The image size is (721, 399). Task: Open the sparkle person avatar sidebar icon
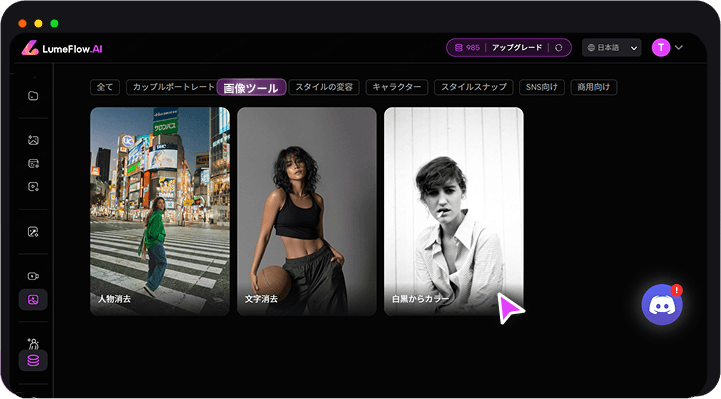33,343
